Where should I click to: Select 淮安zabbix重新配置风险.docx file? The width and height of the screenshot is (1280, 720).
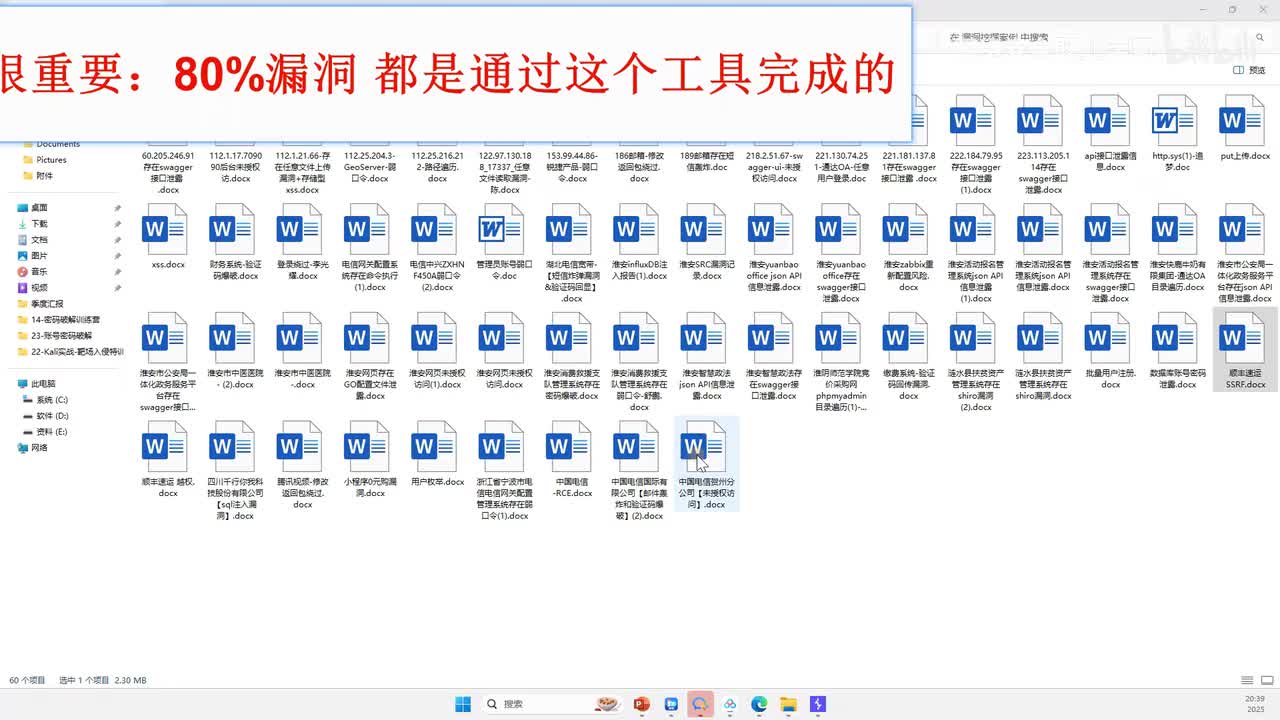(908, 250)
